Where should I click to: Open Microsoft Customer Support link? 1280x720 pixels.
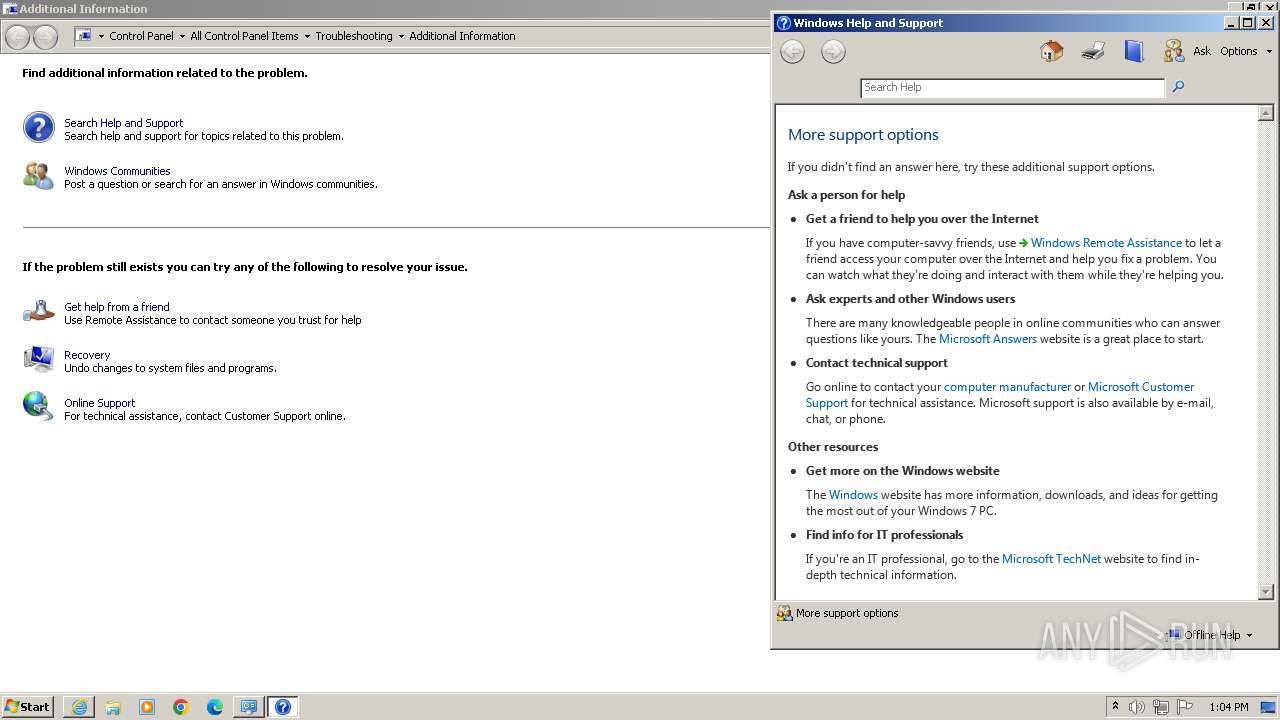[x=1141, y=387]
